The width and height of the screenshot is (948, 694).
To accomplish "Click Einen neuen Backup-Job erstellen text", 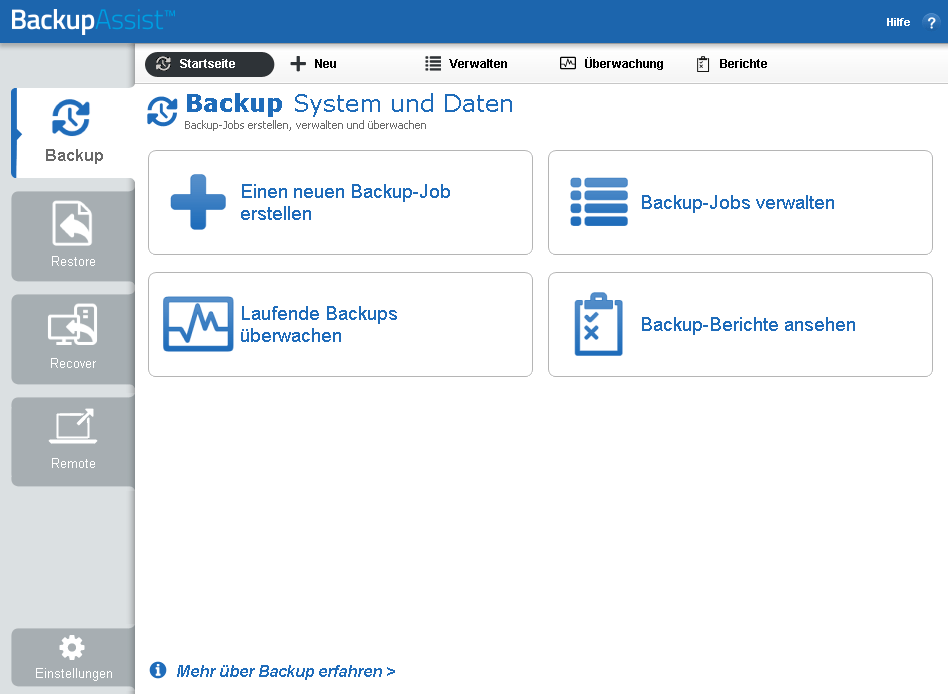I will pos(345,203).
